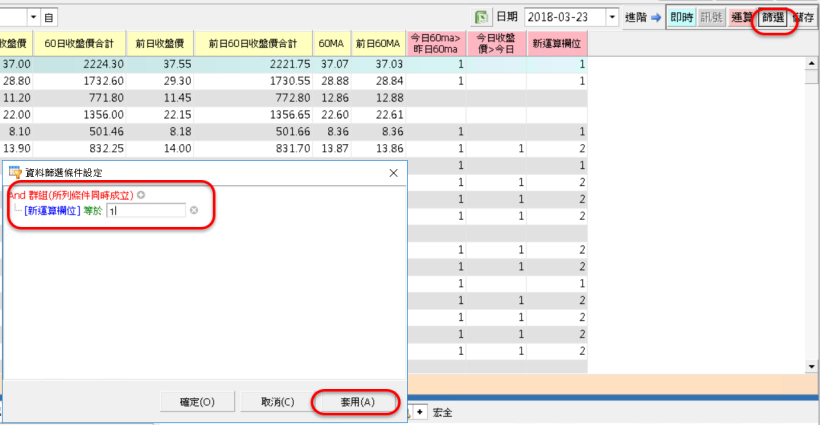Select the cell with value 831.70
The height and width of the screenshot is (425, 820).
pyautogui.click(x=253, y=148)
